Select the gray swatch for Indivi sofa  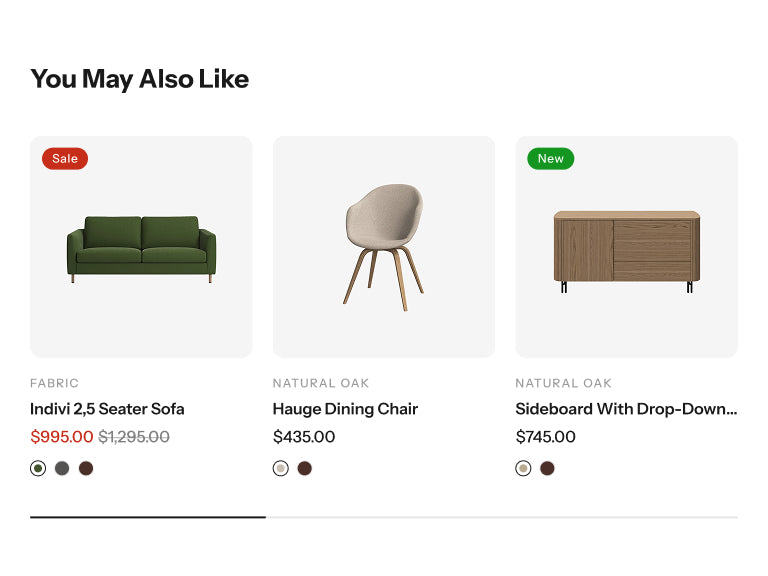click(62, 468)
